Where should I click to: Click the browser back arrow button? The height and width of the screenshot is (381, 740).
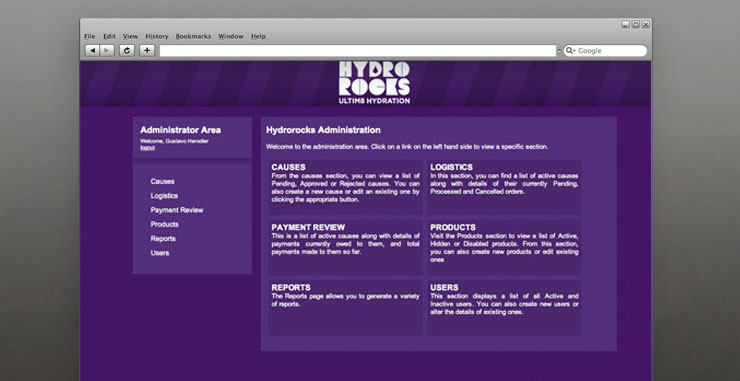pos(92,51)
